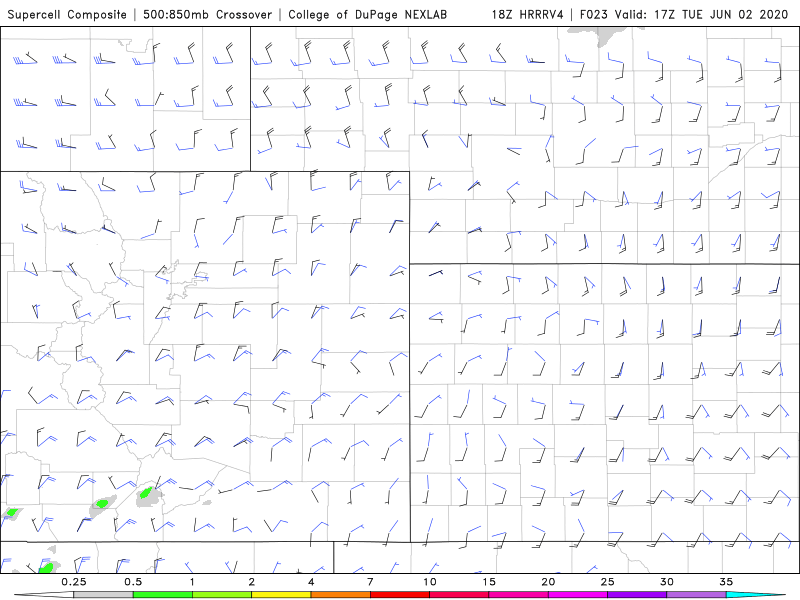Click the gray 0.25-0.5 color bar segment
This screenshot has height=600, width=800.
pyautogui.click(x=103, y=595)
